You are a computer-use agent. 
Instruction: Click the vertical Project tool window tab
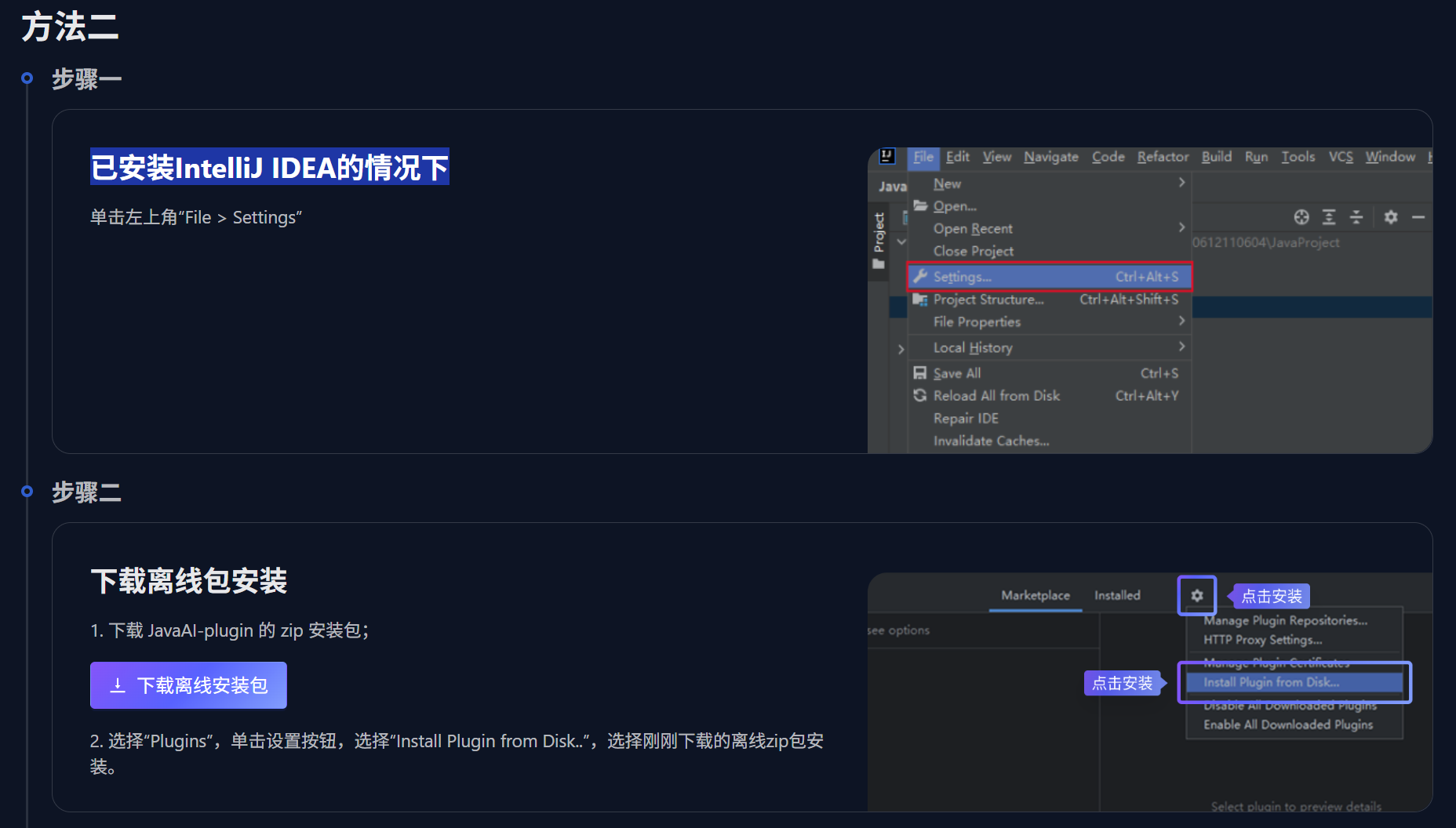[879, 233]
